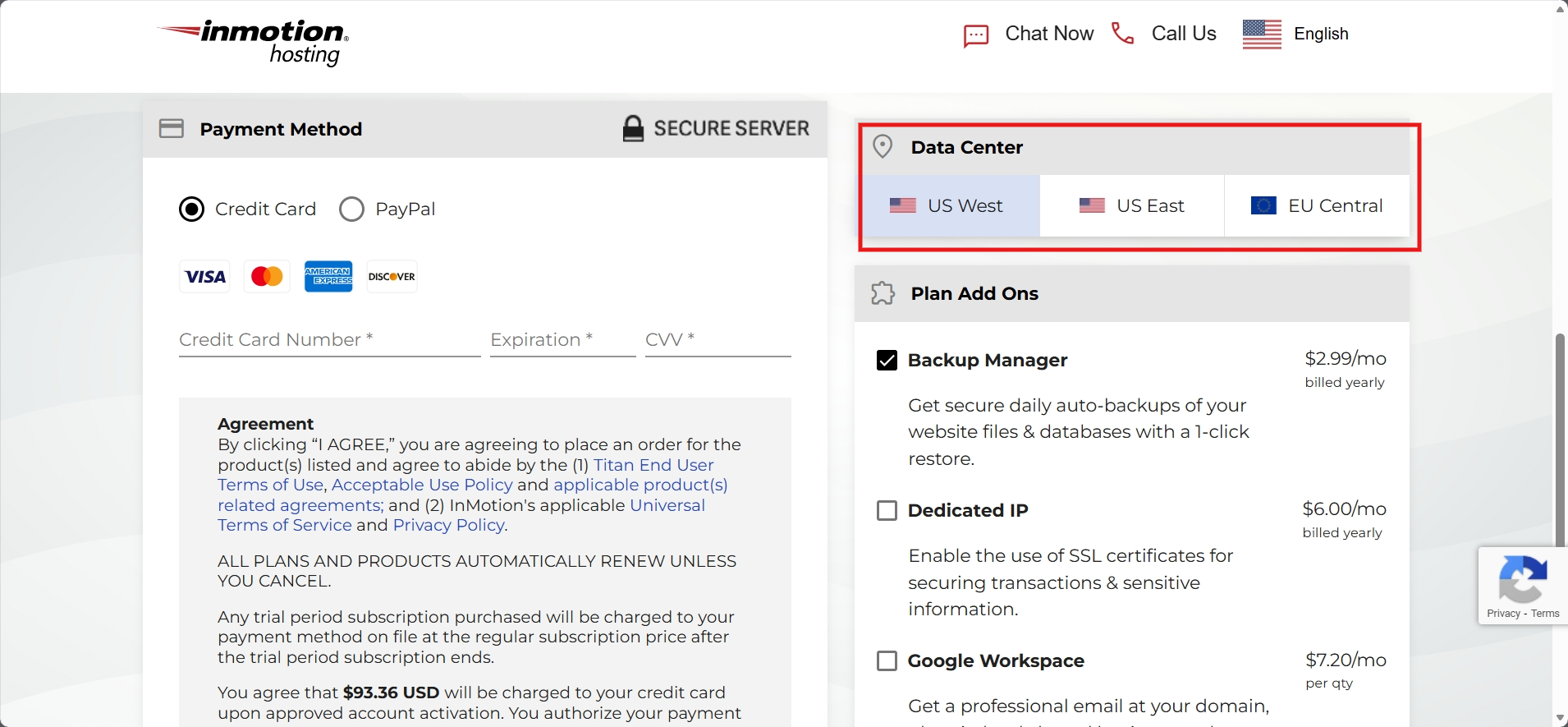Click the Mastercard logo
The width and height of the screenshot is (1568, 727).
(267, 277)
